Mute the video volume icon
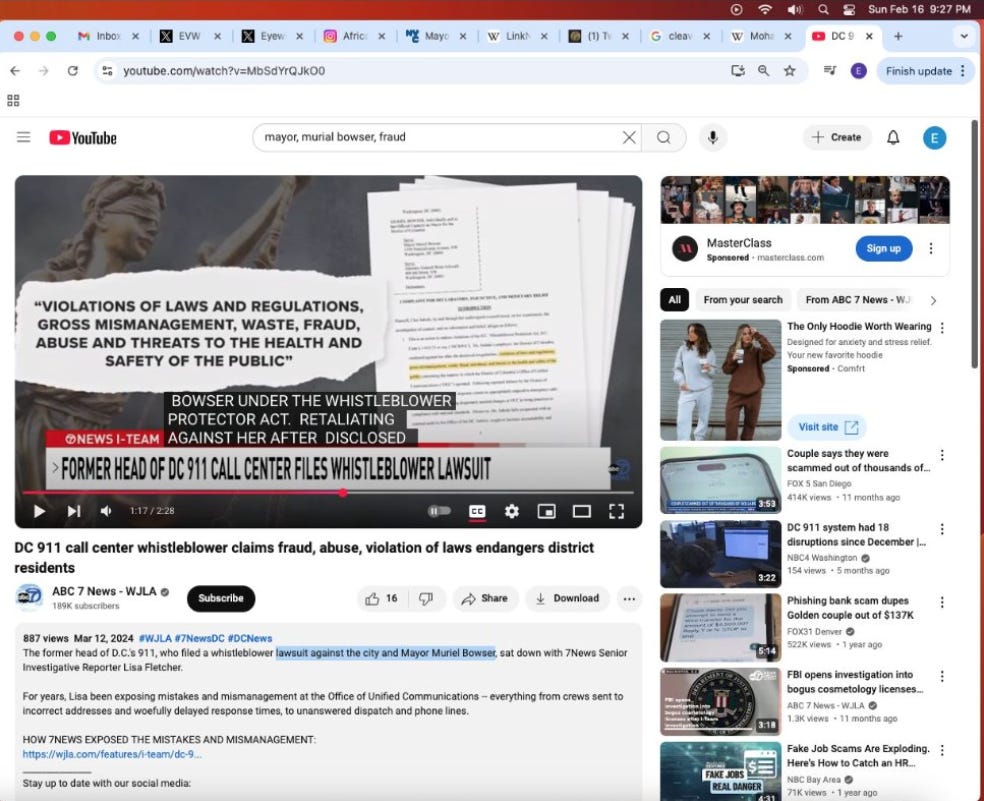This screenshot has height=801, width=984. [x=106, y=512]
